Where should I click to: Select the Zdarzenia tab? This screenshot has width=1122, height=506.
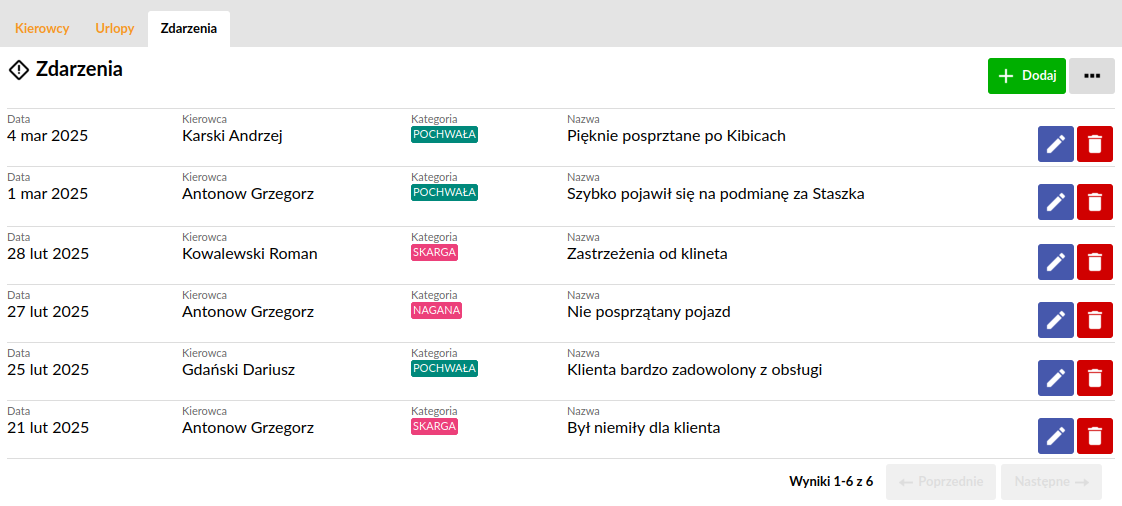pos(189,29)
